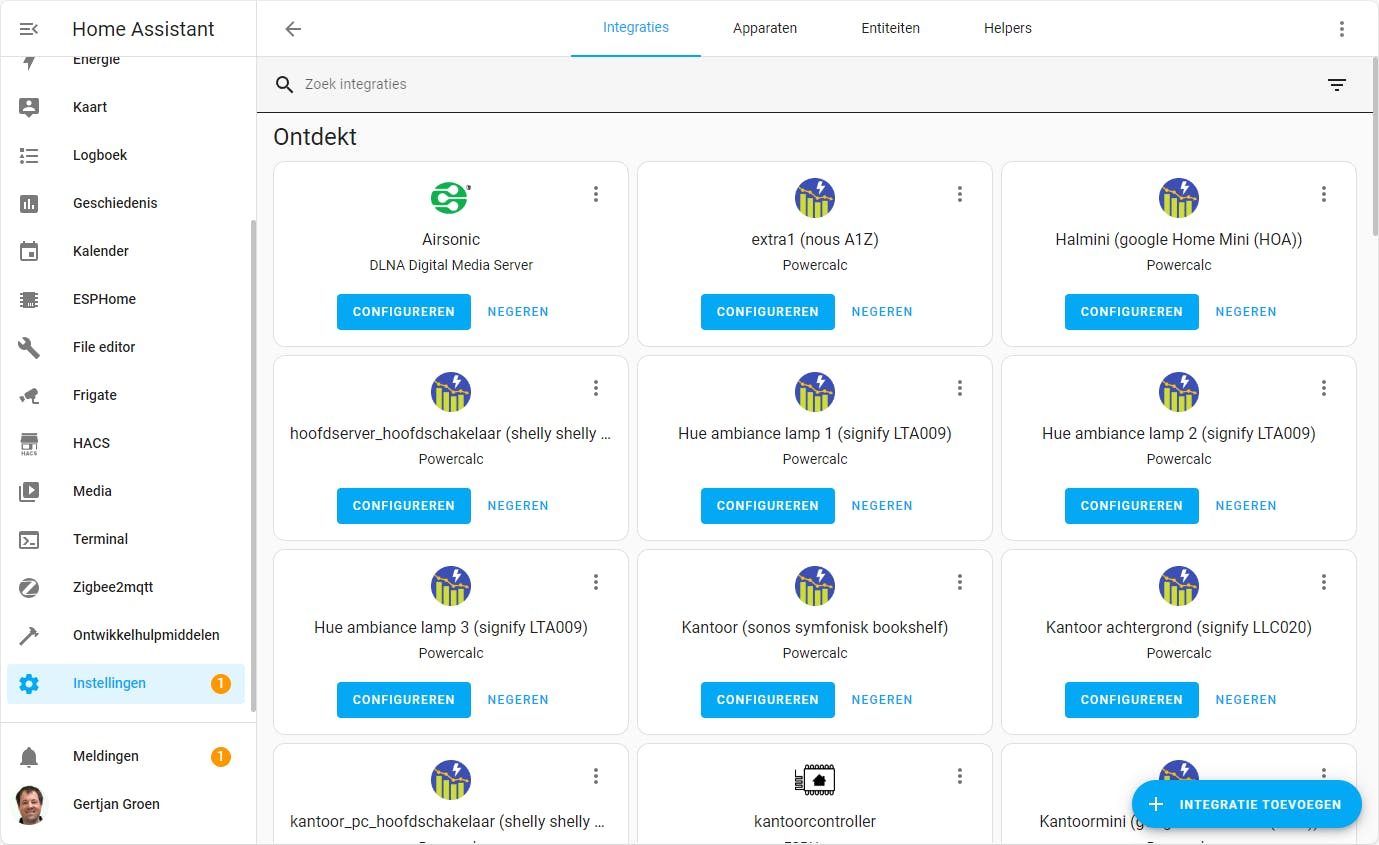
Task: Configure extra1 (nous A1Z)
Action: pos(768,312)
